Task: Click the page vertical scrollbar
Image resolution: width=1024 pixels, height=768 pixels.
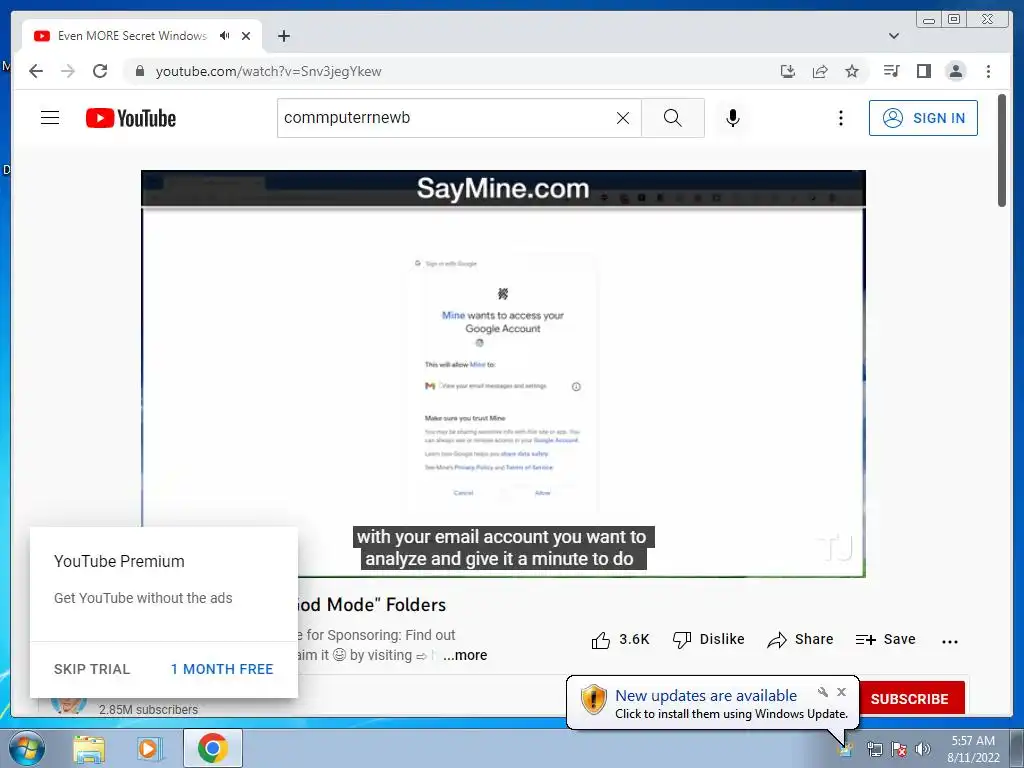Action: point(1002,150)
